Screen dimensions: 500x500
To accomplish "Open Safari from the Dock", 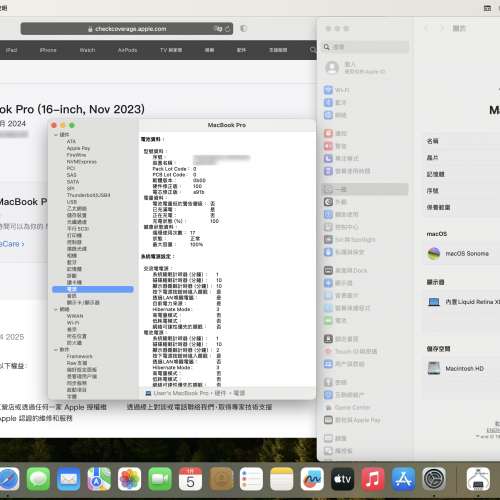I will (x=8, y=479).
